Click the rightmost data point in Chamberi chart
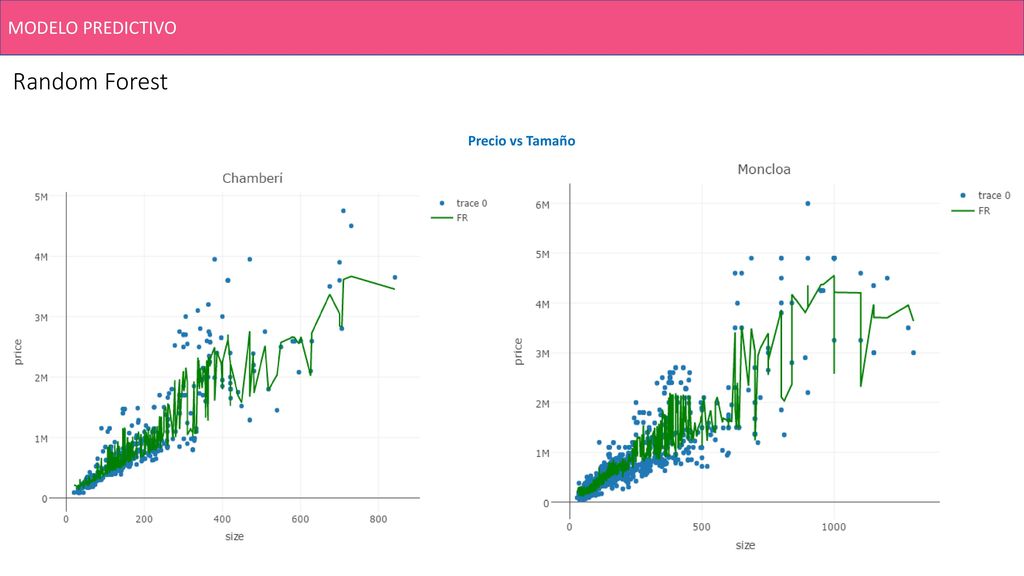The width and height of the screenshot is (1024, 576). [x=394, y=278]
